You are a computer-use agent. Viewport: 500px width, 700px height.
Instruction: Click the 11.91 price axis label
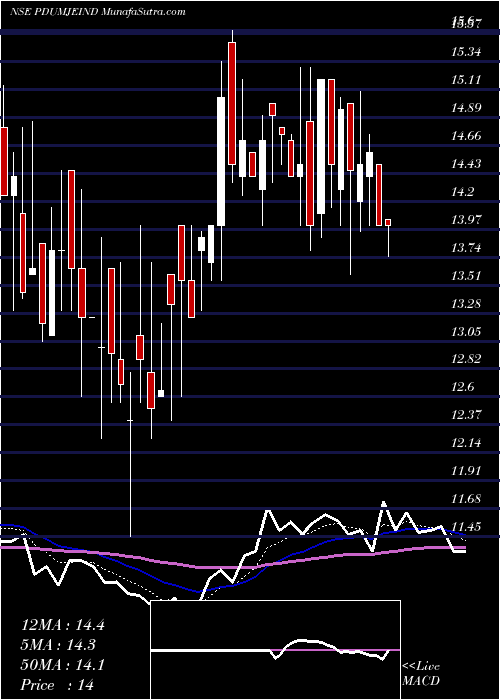tap(466, 471)
